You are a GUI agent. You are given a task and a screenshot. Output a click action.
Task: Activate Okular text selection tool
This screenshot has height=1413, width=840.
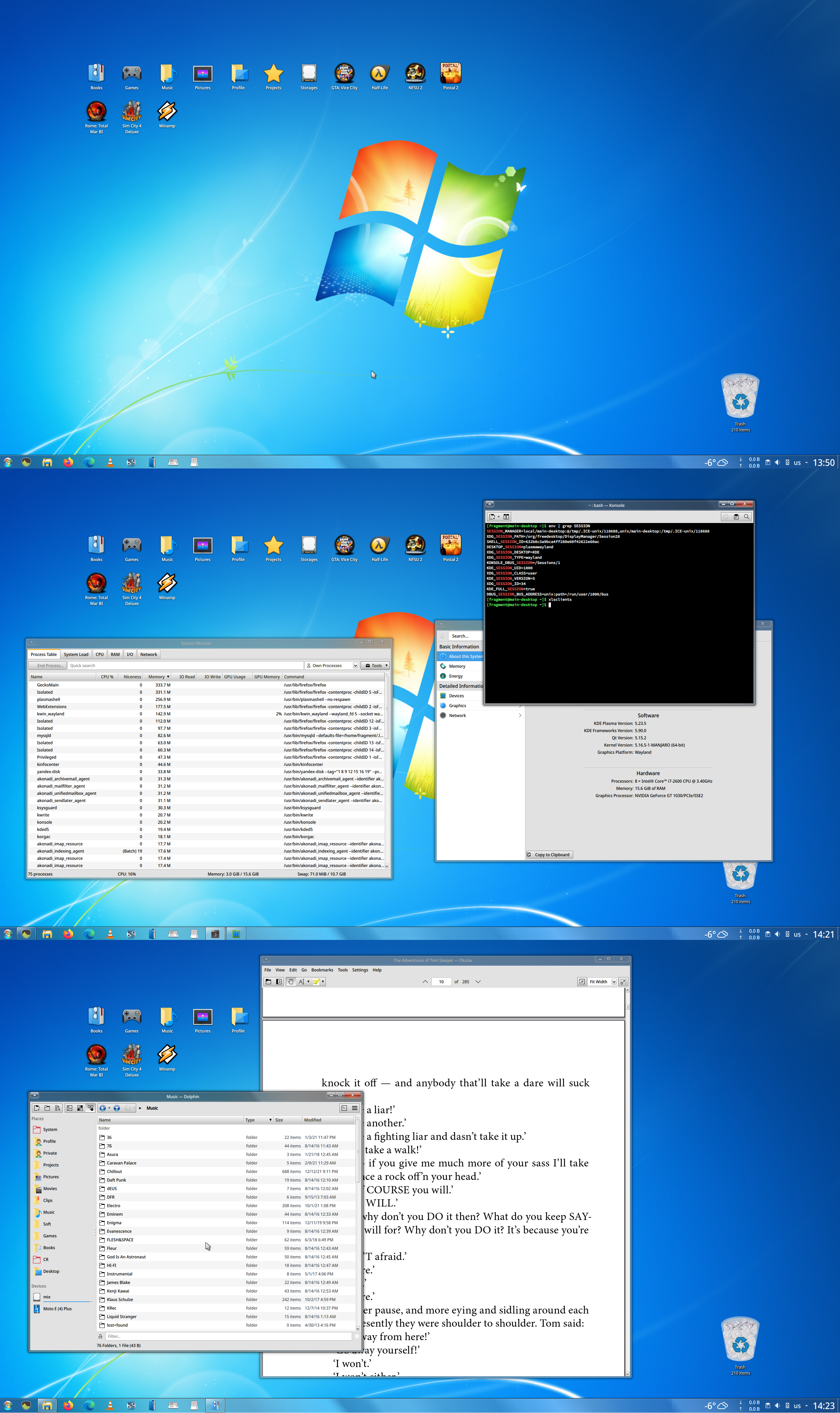tap(301, 982)
